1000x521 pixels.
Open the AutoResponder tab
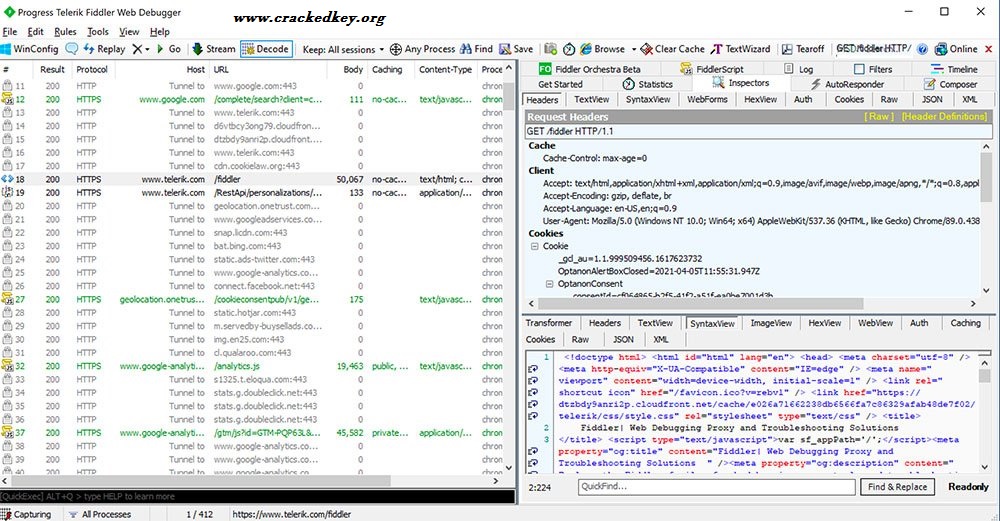click(x=847, y=84)
